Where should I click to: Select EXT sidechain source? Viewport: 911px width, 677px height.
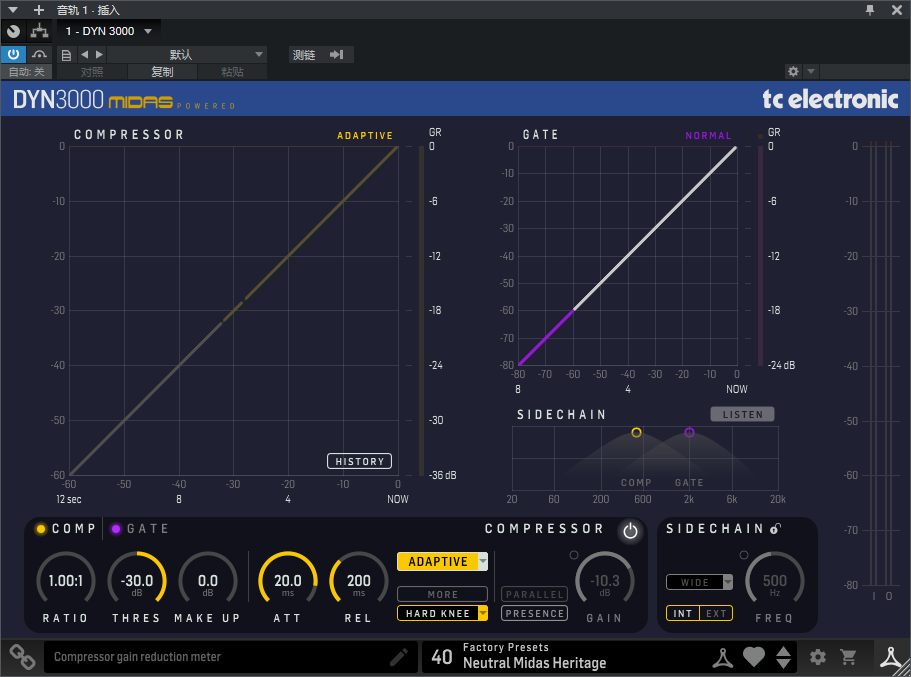[x=716, y=614]
